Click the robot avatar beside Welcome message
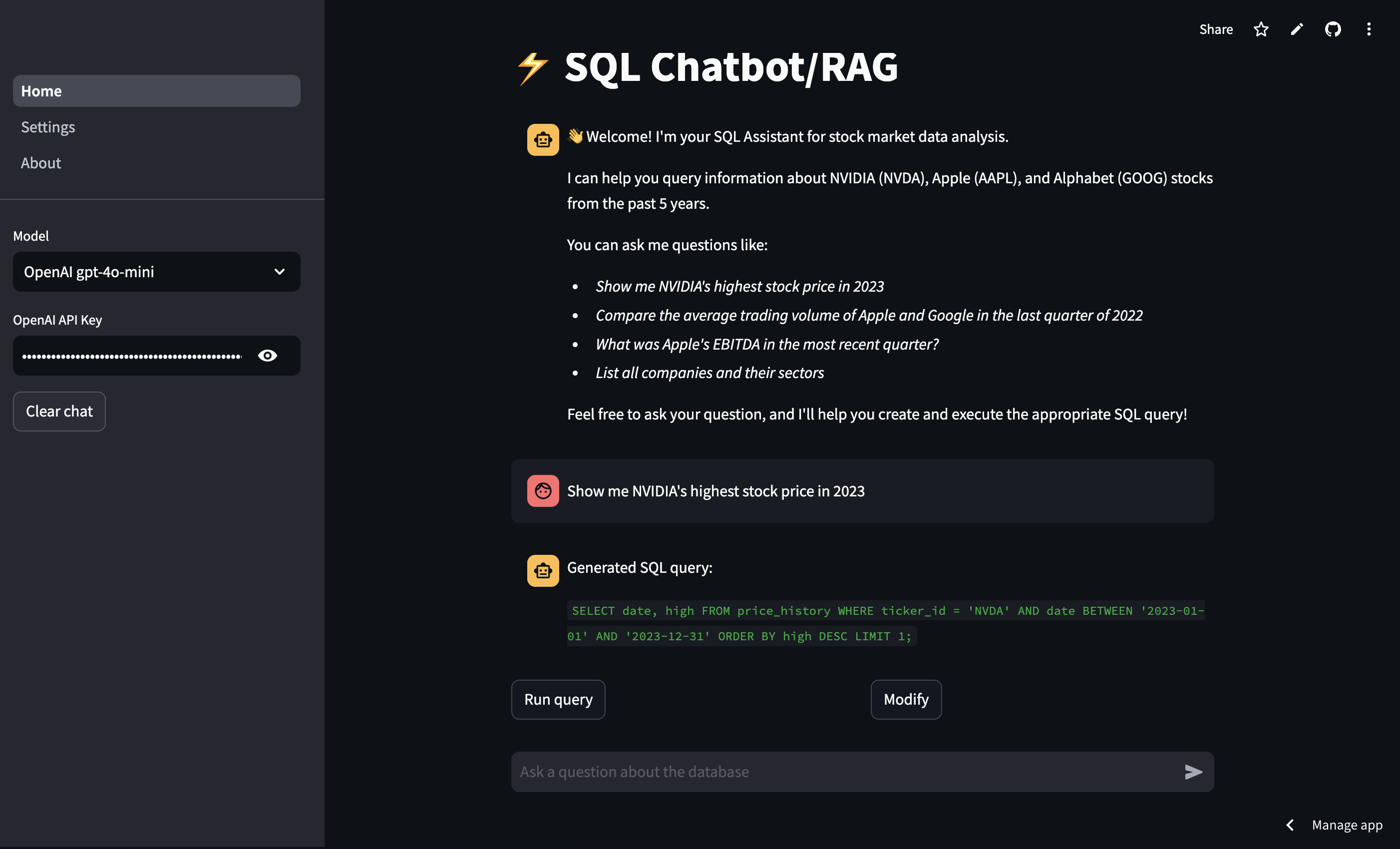Screen dimensions: 1400x849 pos(543,140)
